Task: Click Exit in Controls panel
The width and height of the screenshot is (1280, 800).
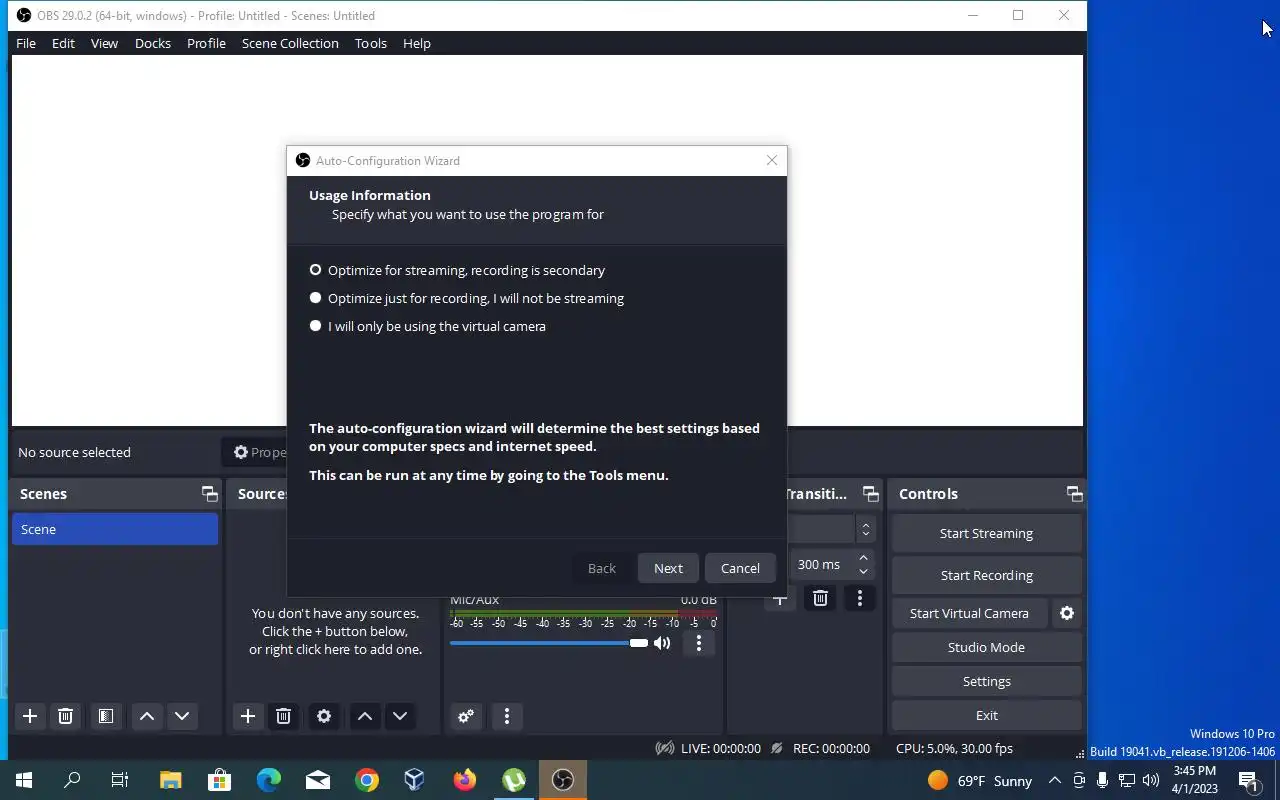Action: pos(986,715)
